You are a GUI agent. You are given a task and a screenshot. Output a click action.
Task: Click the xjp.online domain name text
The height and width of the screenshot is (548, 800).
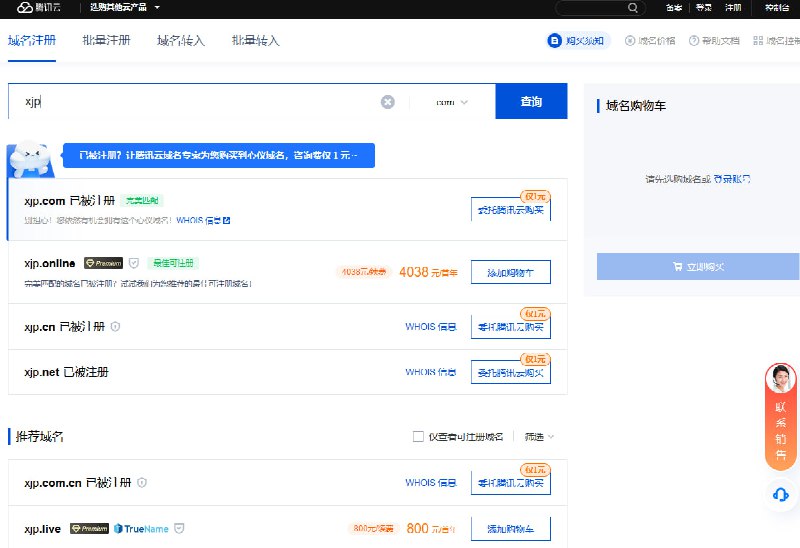pos(49,263)
